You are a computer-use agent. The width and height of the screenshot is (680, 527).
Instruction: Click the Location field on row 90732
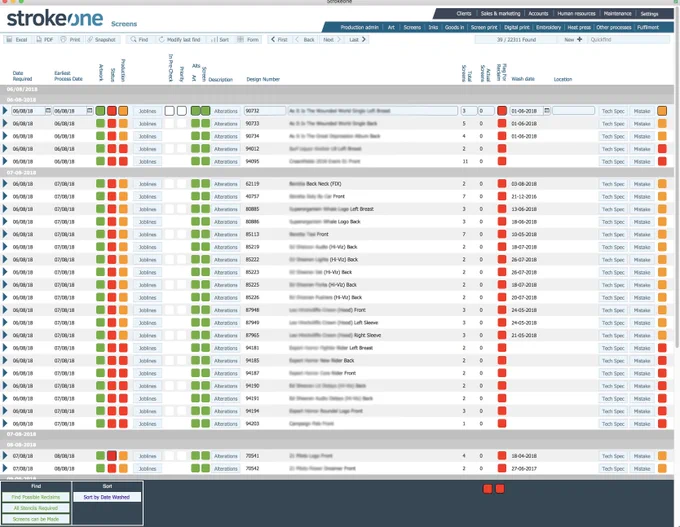click(573, 111)
